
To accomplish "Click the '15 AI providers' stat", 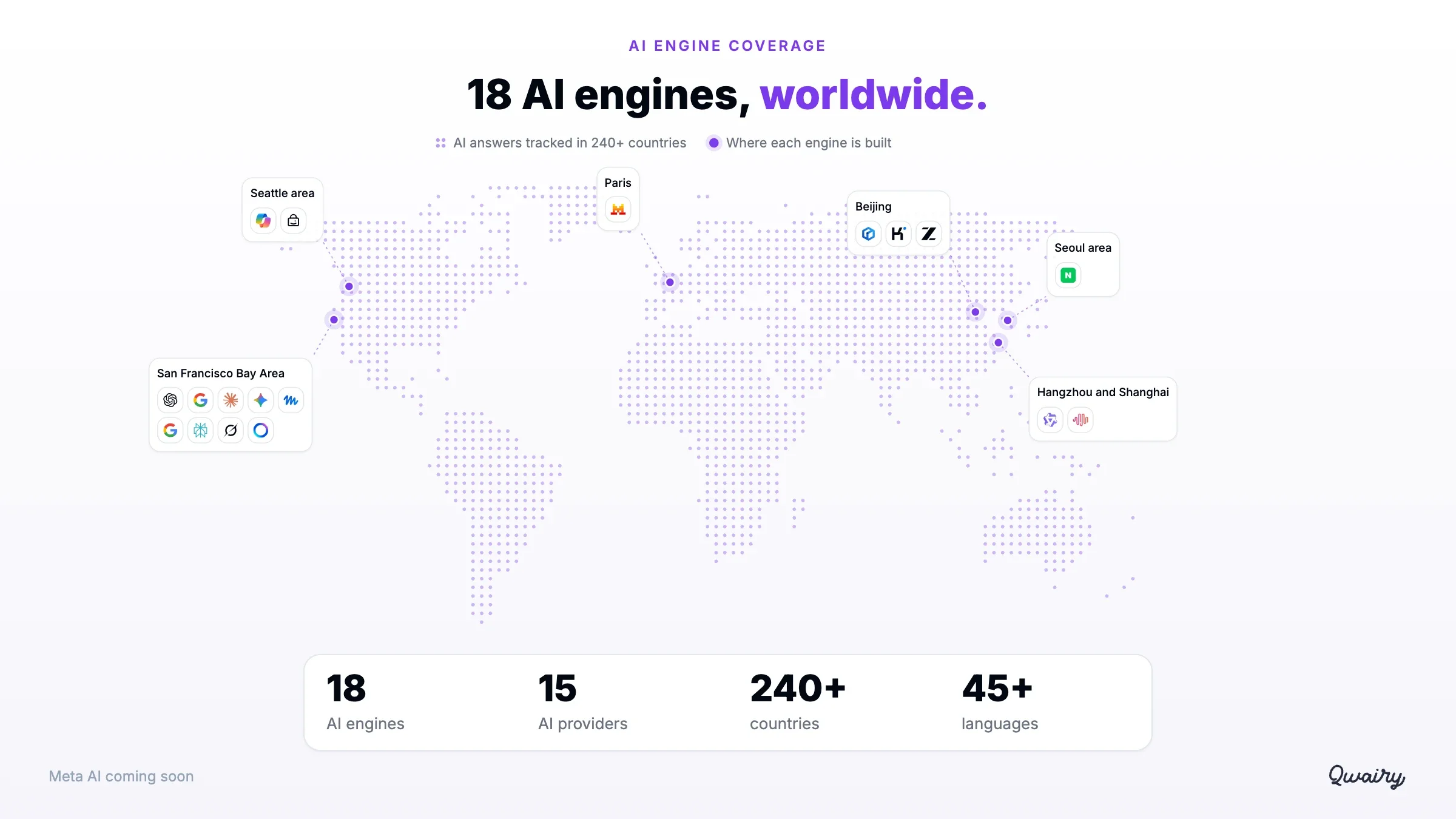I will pos(583,702).
